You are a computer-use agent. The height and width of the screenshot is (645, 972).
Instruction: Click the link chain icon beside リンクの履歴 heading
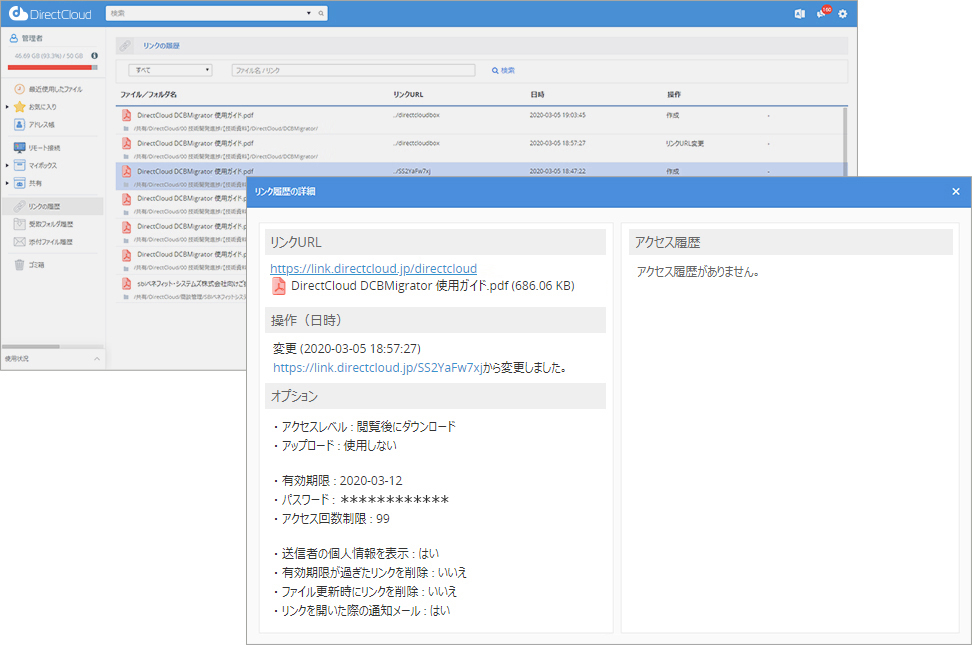pos(125,46)
